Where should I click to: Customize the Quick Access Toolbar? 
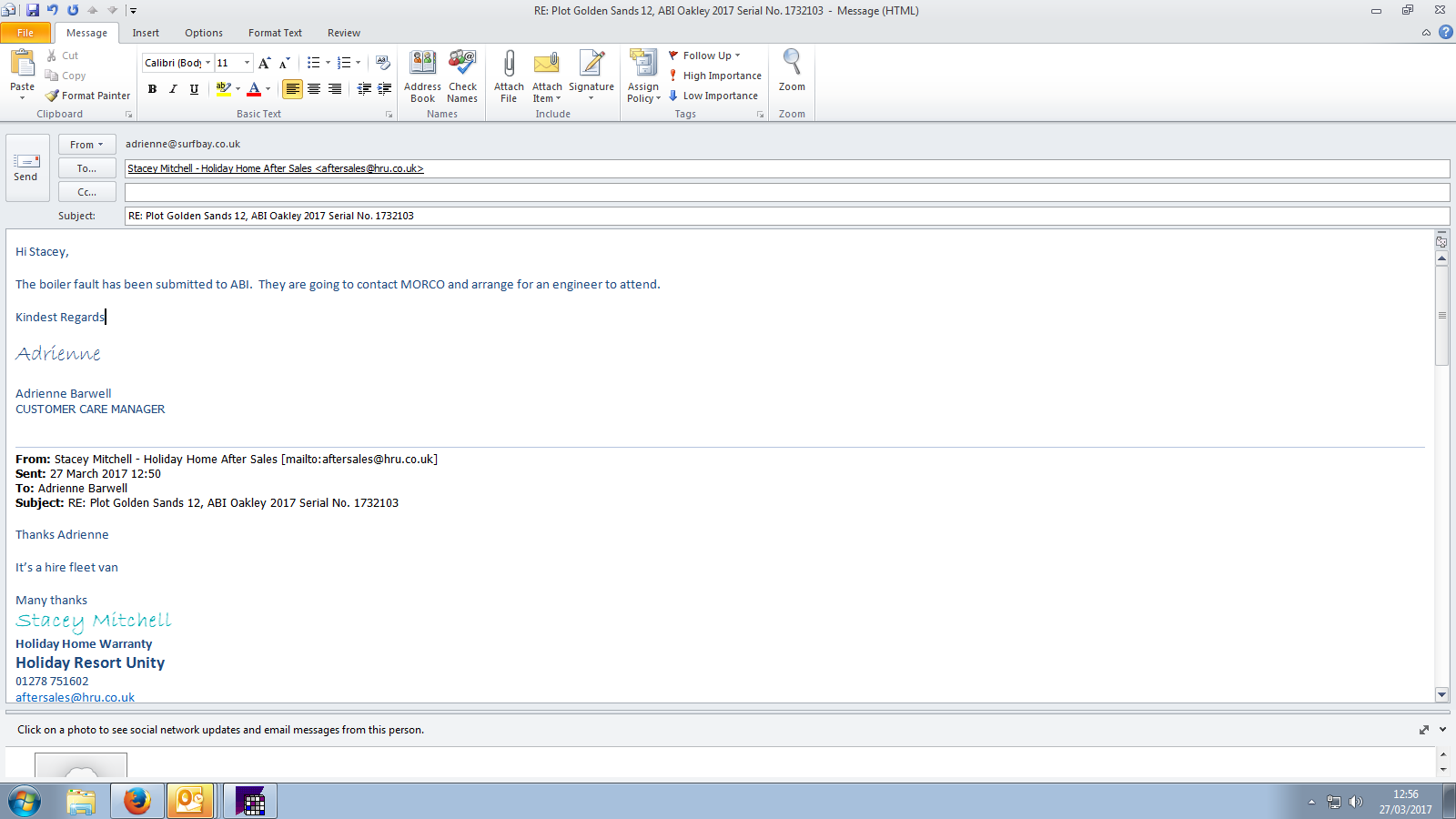point(133,11)
